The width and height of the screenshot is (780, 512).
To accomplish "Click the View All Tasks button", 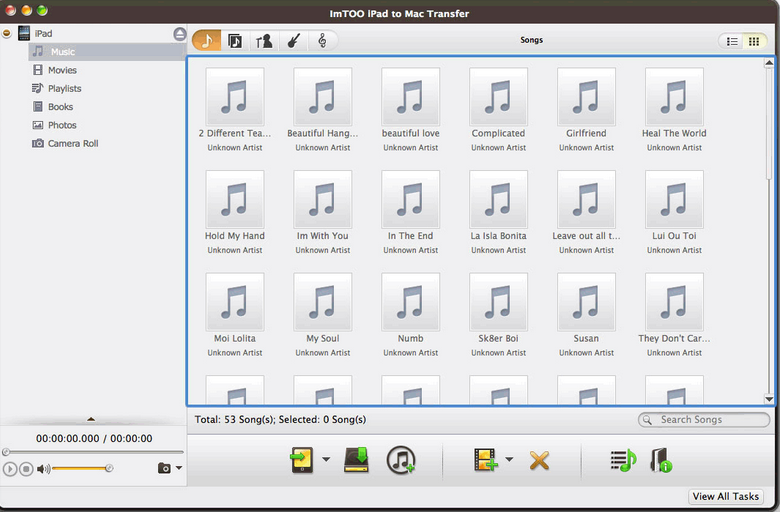I will [726, 497].
